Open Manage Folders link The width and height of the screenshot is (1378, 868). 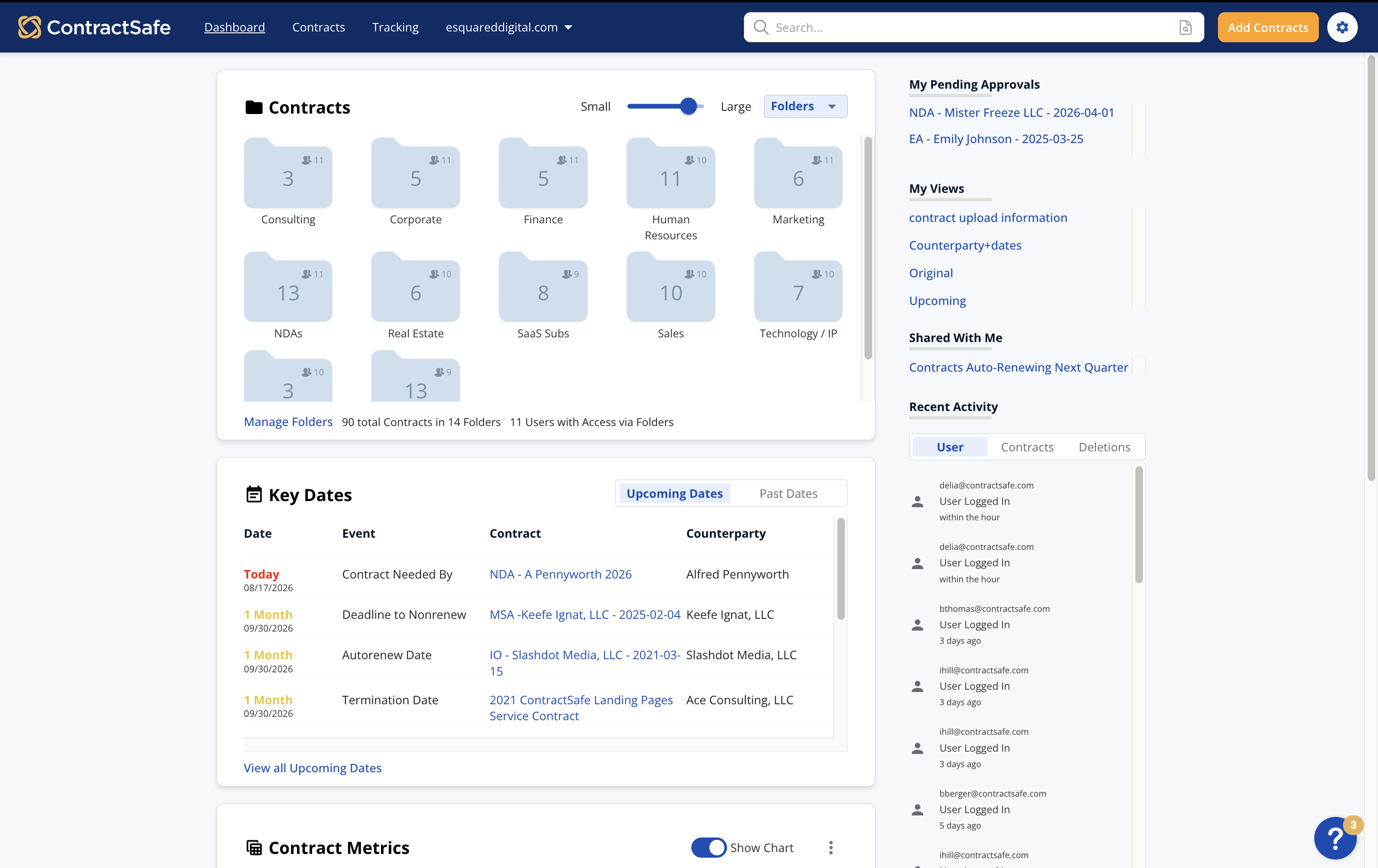point(288,422)
